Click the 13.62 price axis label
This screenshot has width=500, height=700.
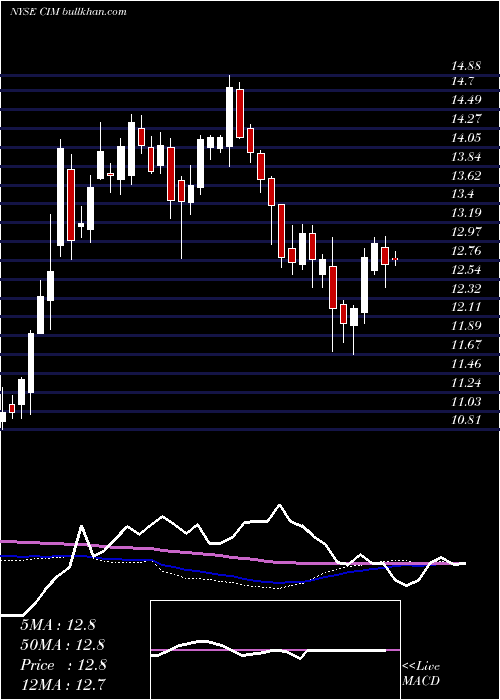click(466, 175)
